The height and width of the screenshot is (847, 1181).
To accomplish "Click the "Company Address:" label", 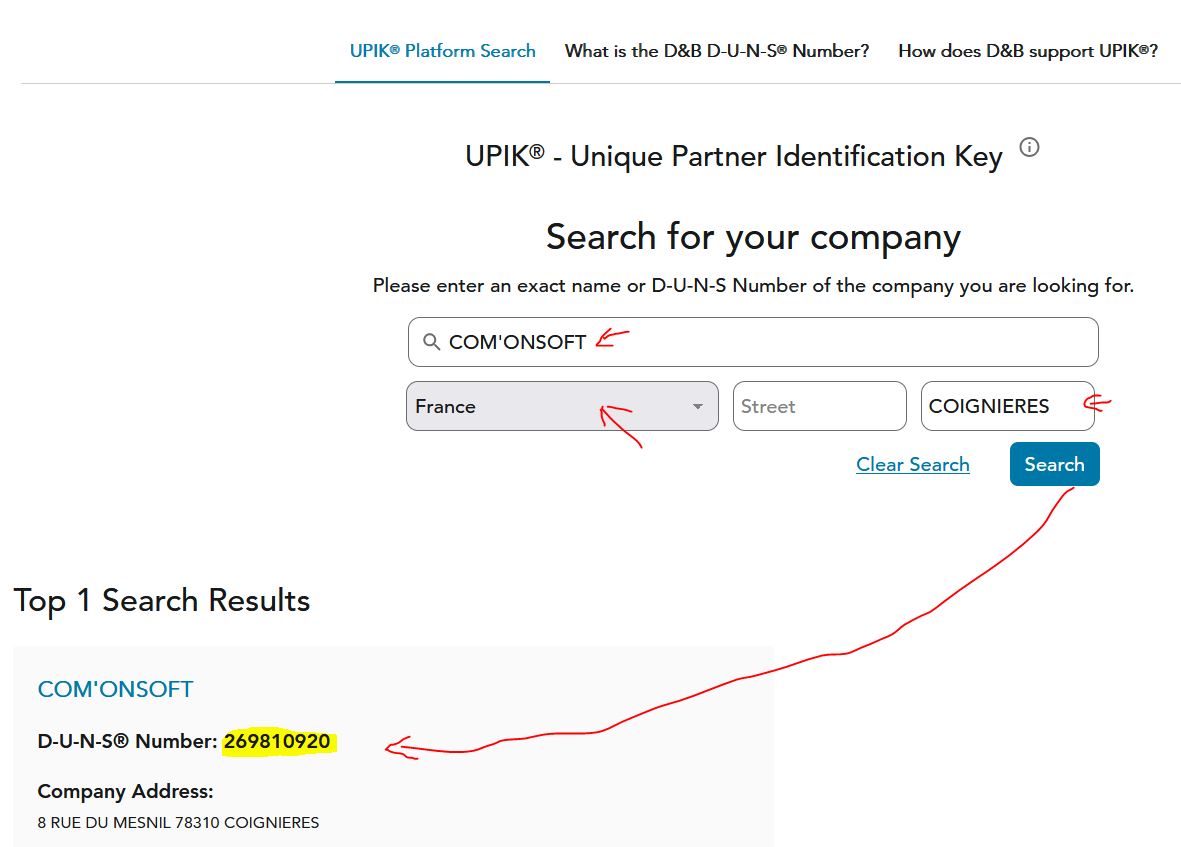I will pos(125,791).
